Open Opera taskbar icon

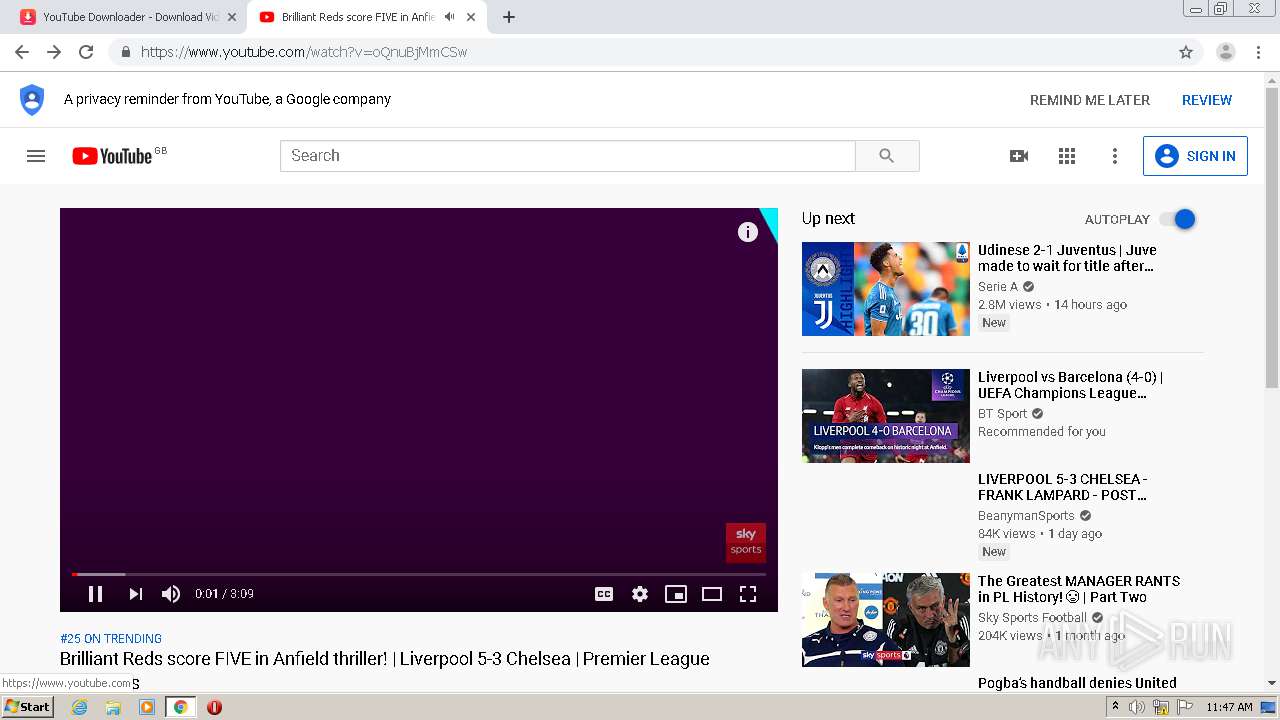click(x=214, y=707)
